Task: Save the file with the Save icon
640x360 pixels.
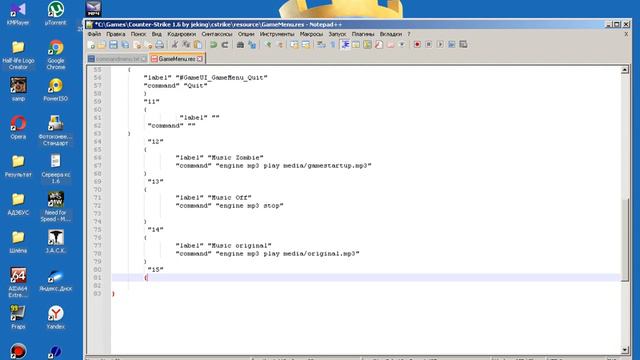Action: coord(113,45)
